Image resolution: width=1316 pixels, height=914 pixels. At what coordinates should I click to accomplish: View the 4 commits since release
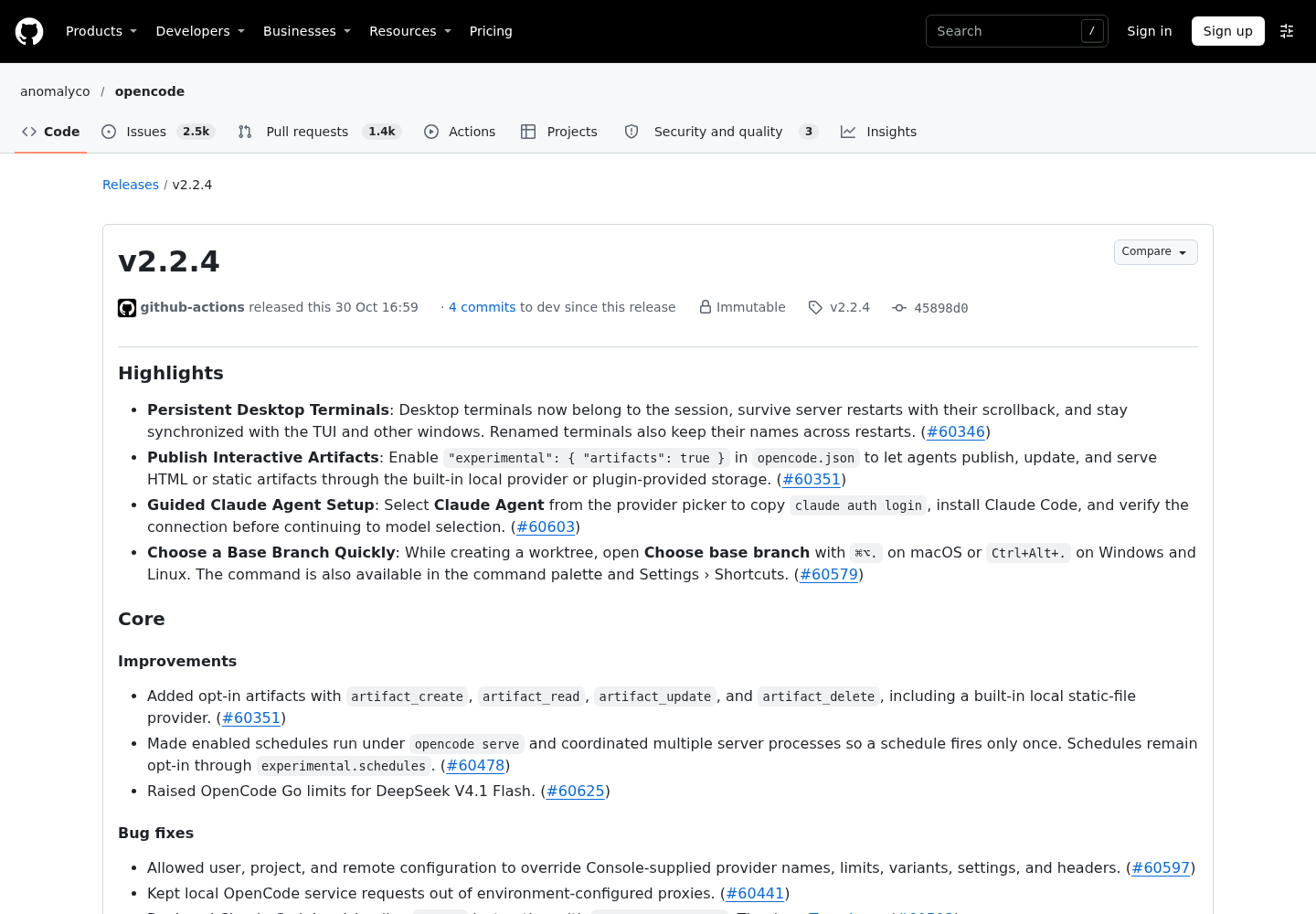[483, 307]
